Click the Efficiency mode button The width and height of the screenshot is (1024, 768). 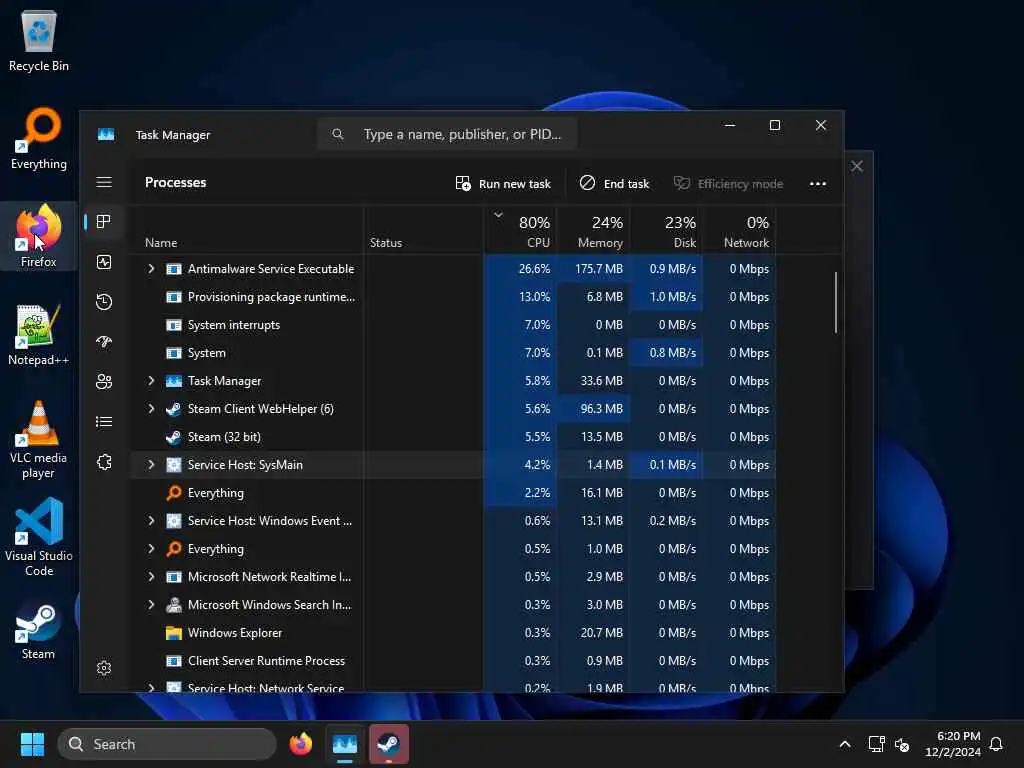pyautogui.click(x=728, y=184)
